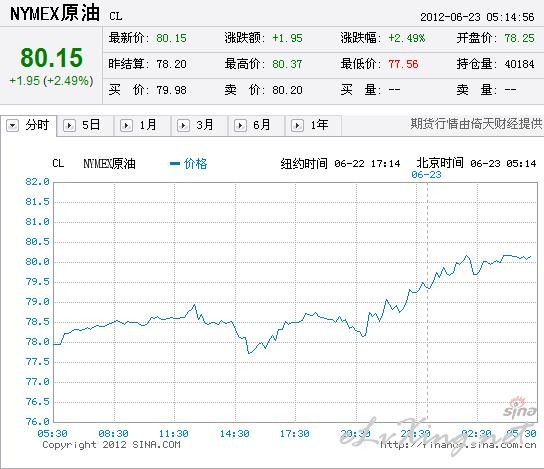Click the CL symbol in chart header
The image size is (544, 469).
click(58, 164)
